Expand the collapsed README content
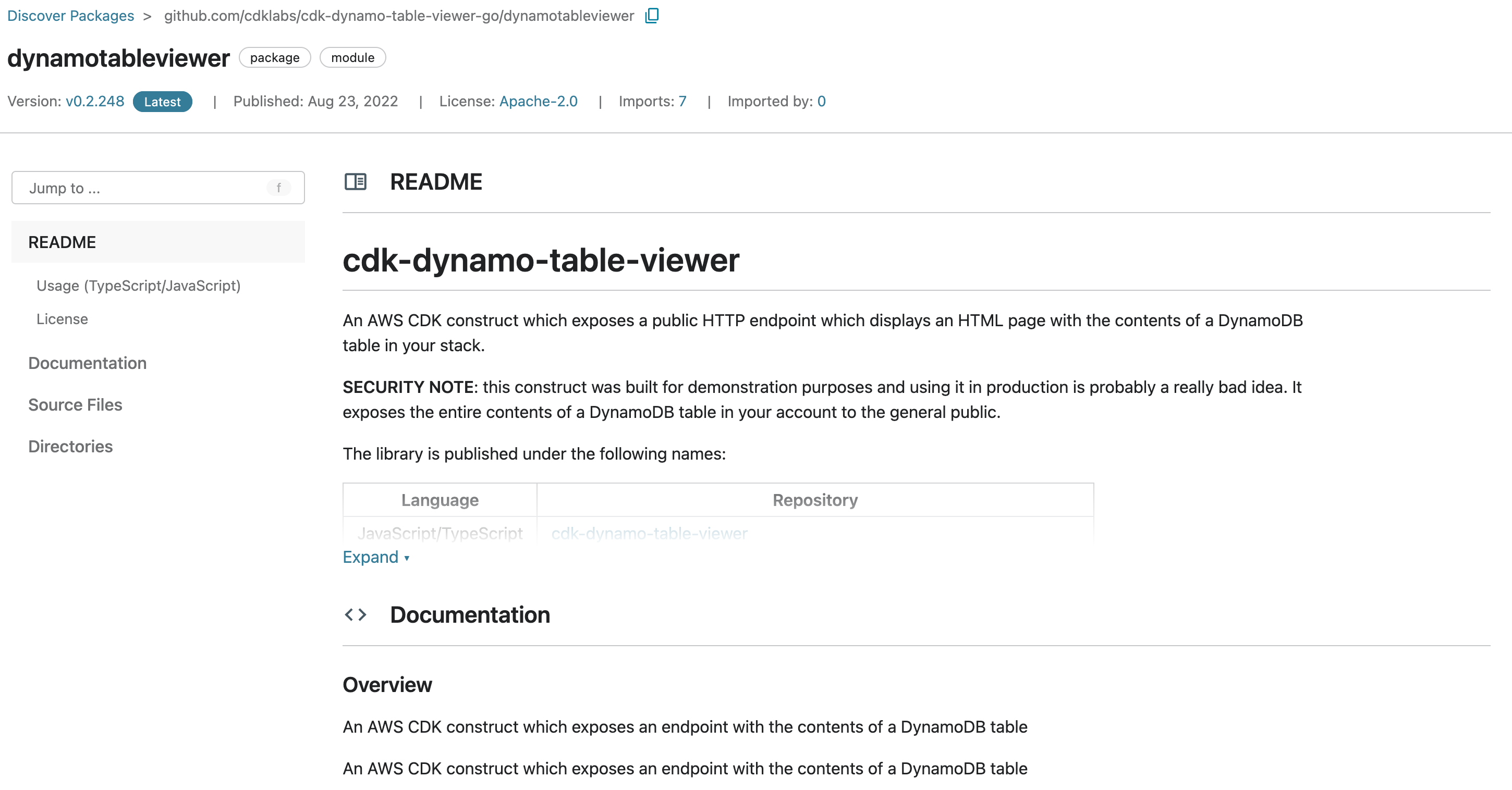The image size is (1512, 790). 375,557
